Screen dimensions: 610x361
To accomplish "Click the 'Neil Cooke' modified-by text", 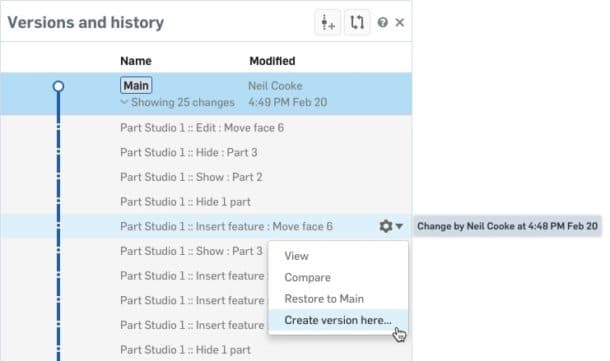I will click(275, 86).
